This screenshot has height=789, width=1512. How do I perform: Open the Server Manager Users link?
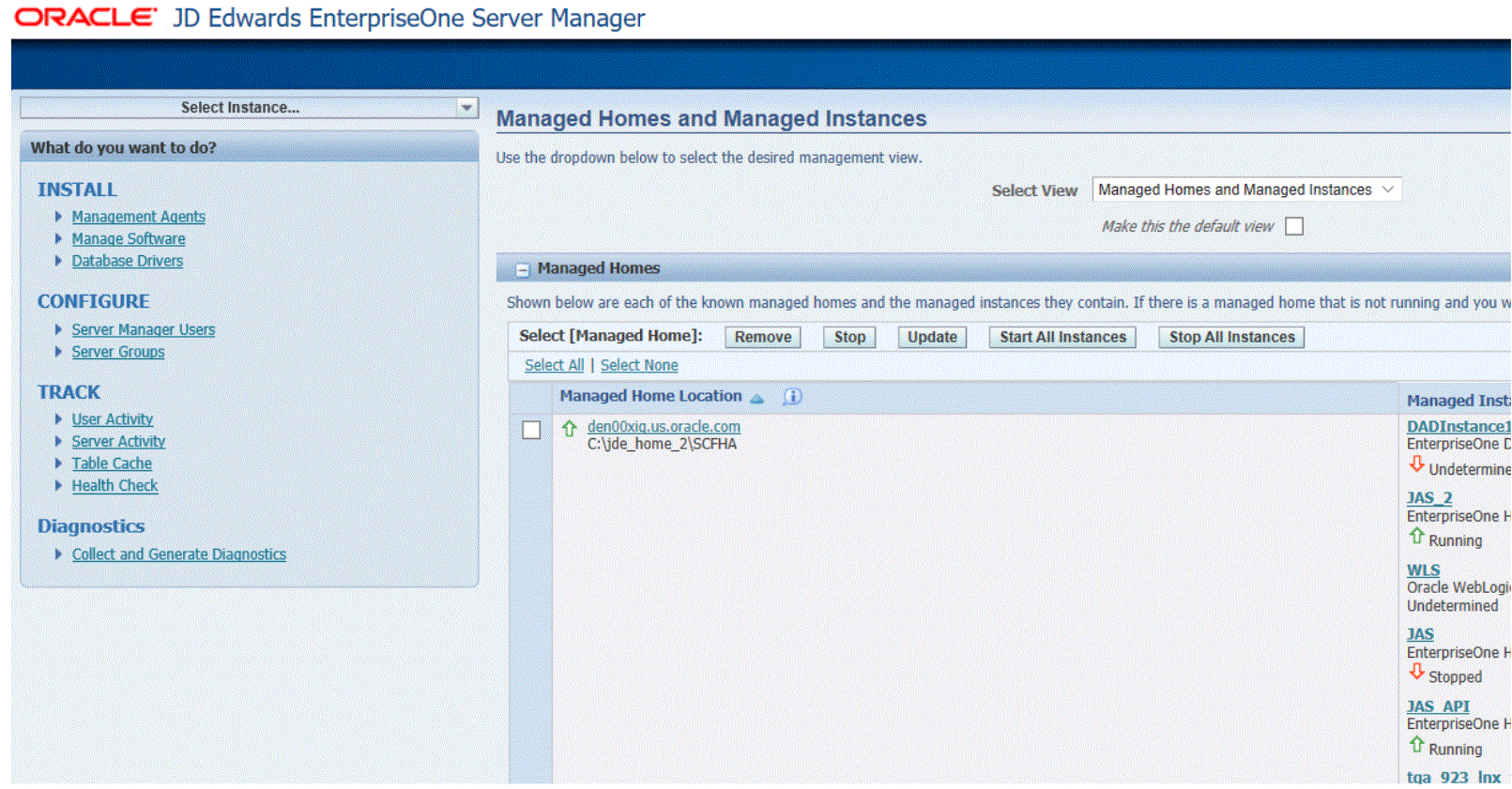144,329
